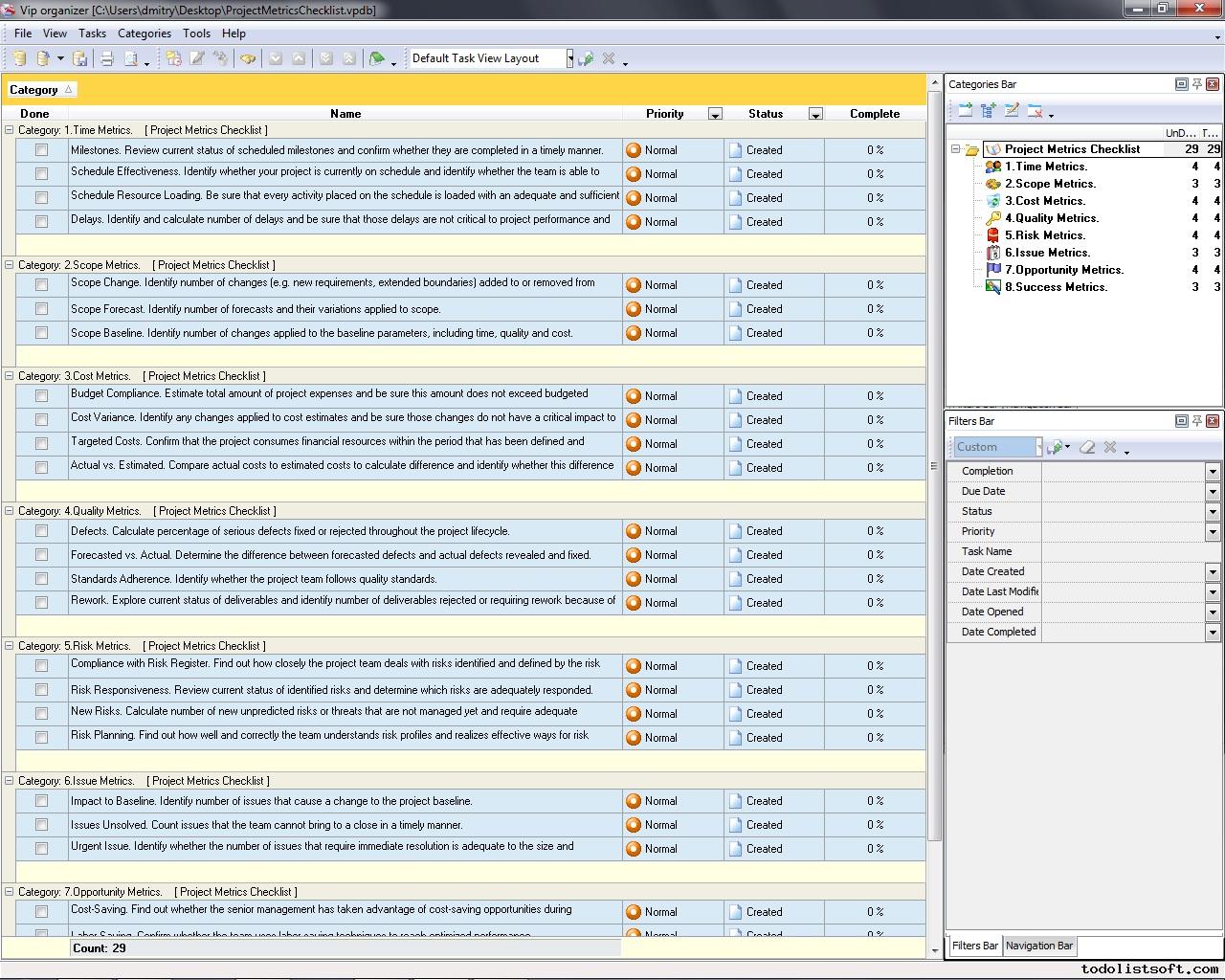
Task: Click the save database icon in toolbar
Action: 80,58
